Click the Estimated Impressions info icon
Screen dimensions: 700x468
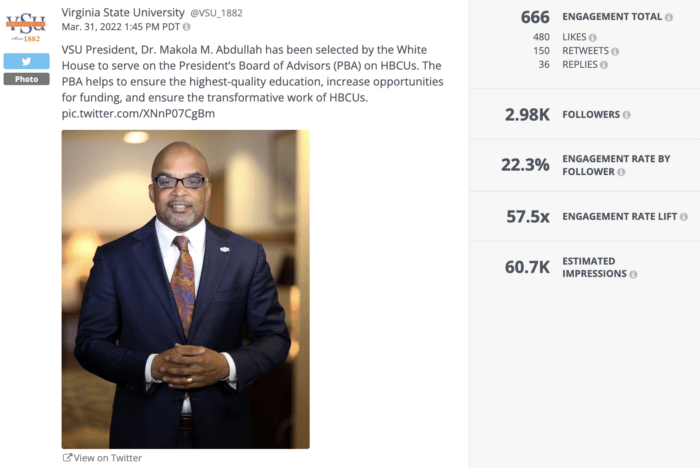click(633, 274)
